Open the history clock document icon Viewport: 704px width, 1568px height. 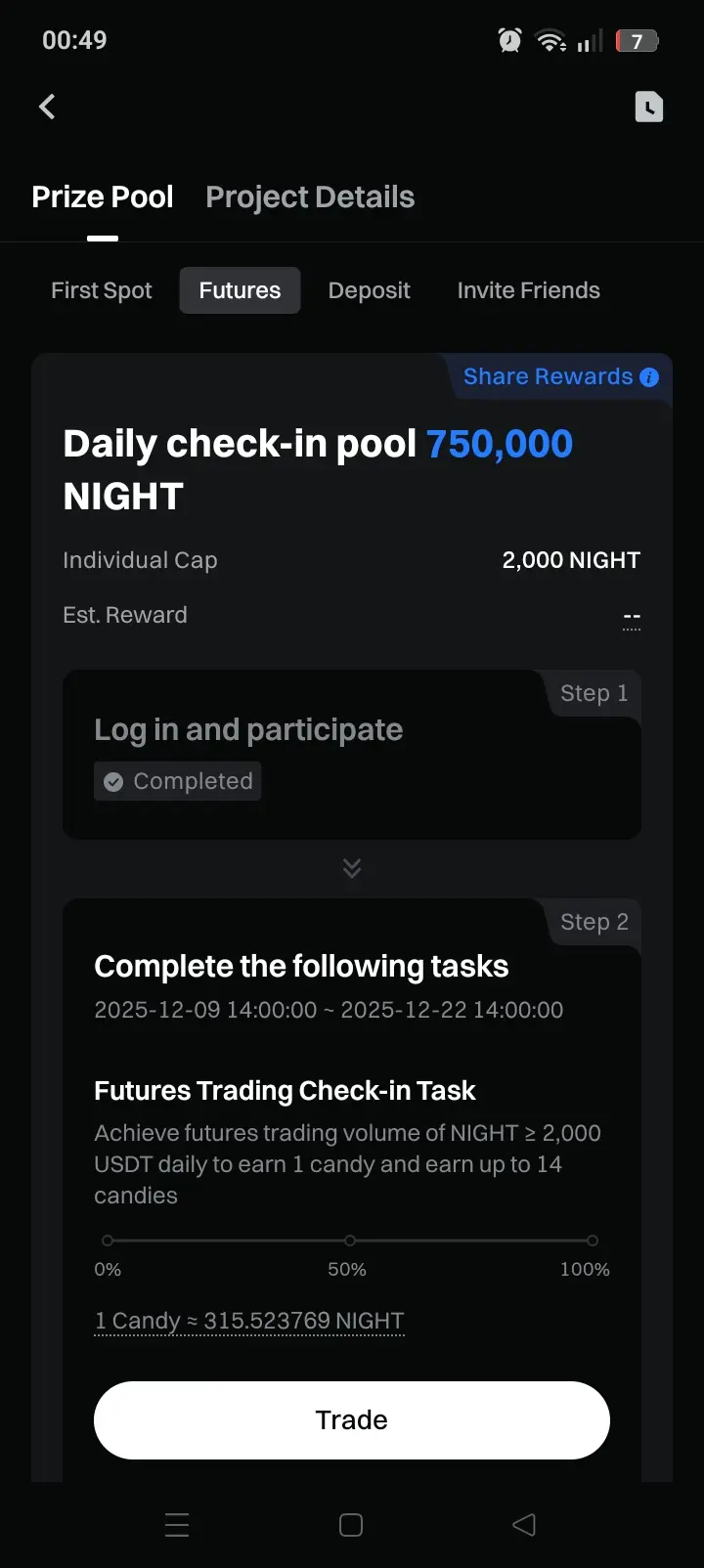[x=649, y=107]
